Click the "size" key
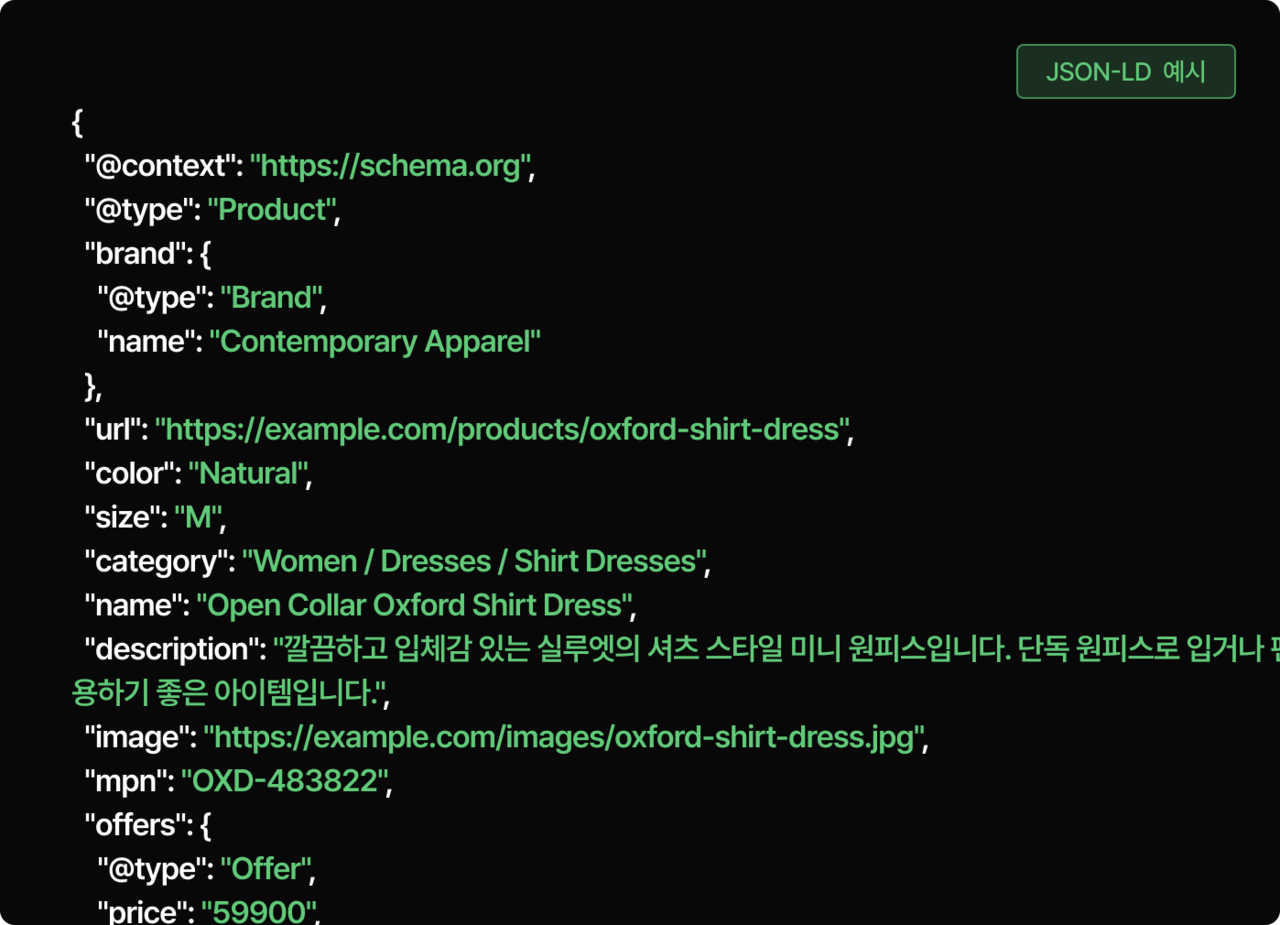Image resolution: width=1280 pixels, height=925 pixels. tap(123, 518)
